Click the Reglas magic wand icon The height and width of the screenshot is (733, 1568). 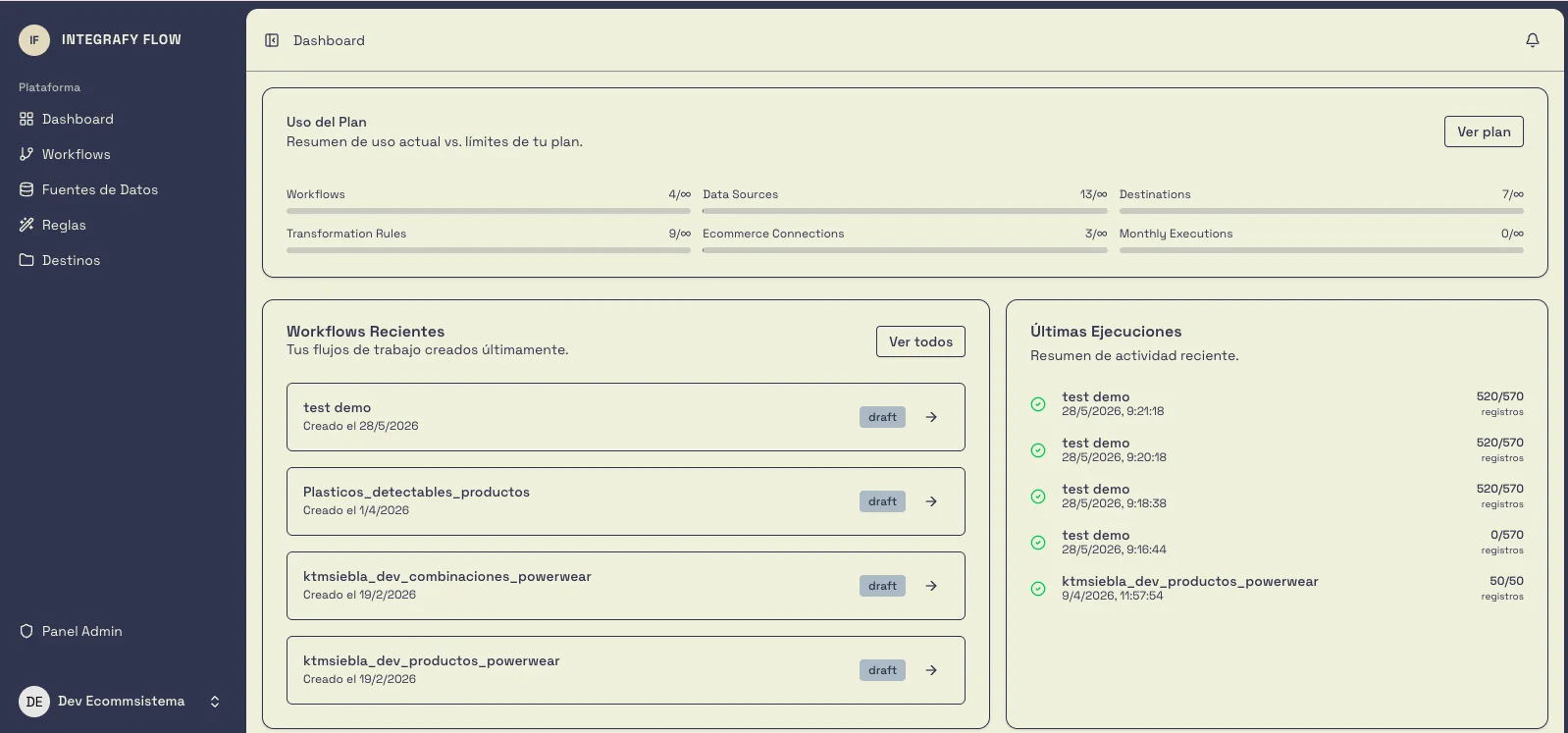click(x=26, y=225)
